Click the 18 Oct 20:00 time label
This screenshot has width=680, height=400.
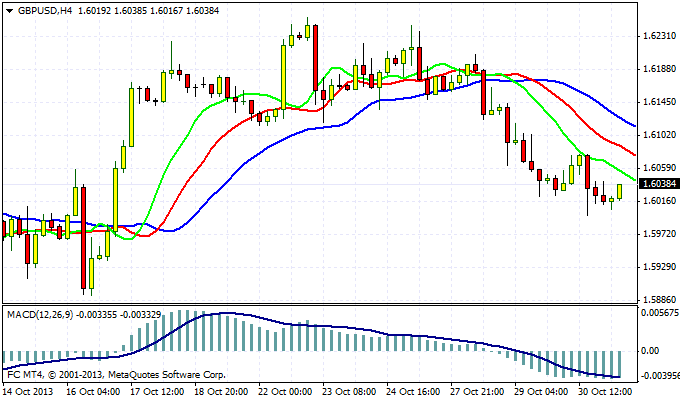pyautogui.click(x=221, y=392)
